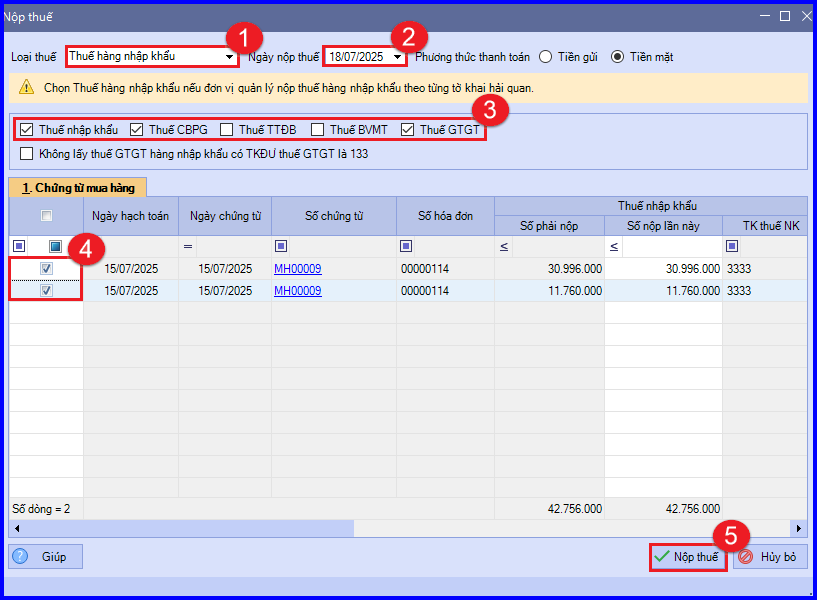Click the Số nộp lần này cell 30.996.000

[x=663, y=269]
